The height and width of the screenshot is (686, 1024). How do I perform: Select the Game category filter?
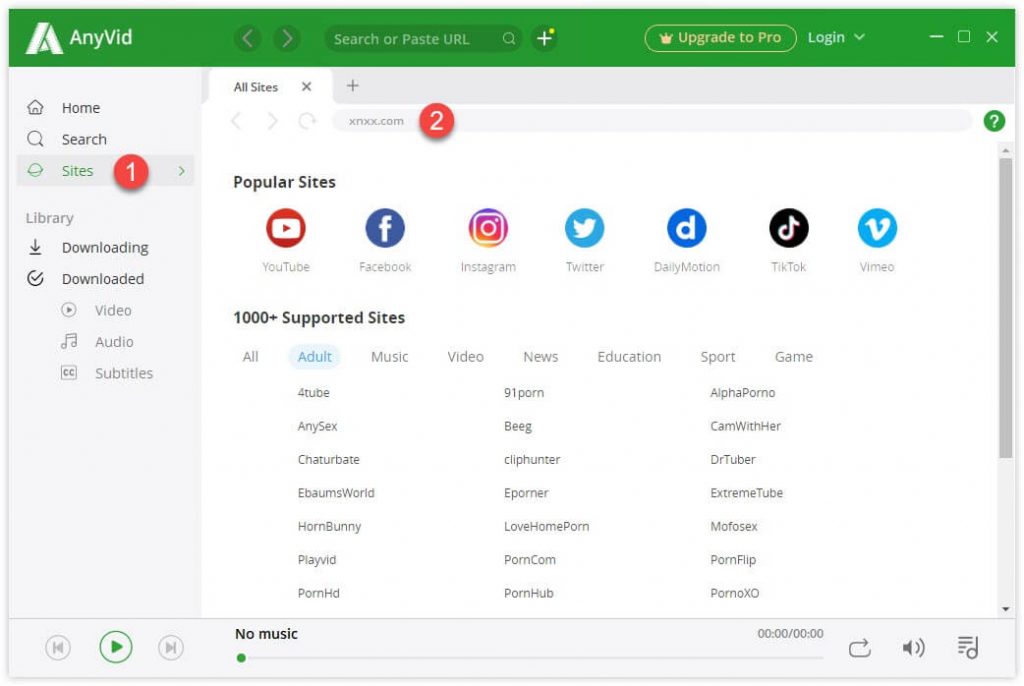coord(793,357)
